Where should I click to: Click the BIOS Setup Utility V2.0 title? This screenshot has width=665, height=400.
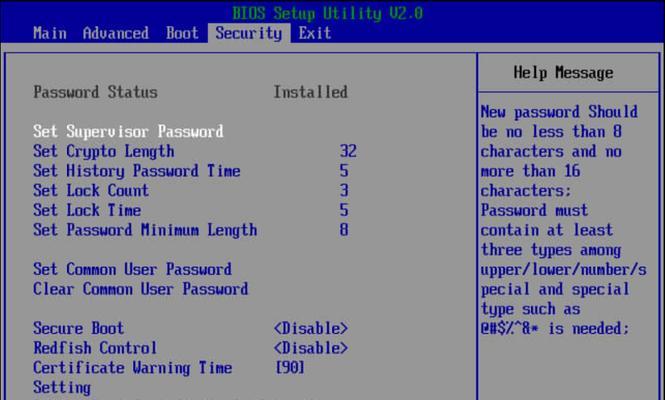click(327, 13)
